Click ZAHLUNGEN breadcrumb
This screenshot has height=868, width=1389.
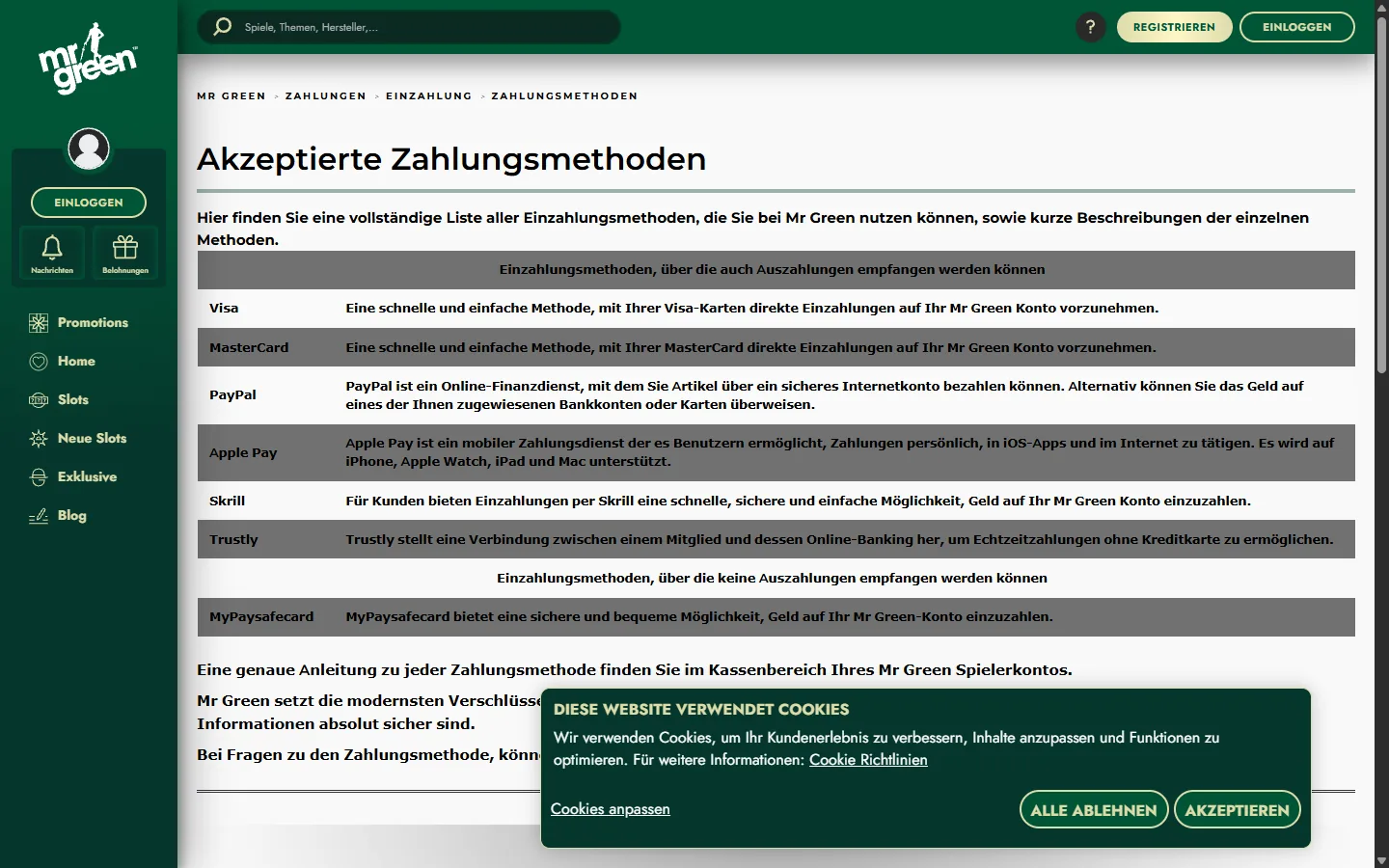pyautogui.click(x=326, y=96)
